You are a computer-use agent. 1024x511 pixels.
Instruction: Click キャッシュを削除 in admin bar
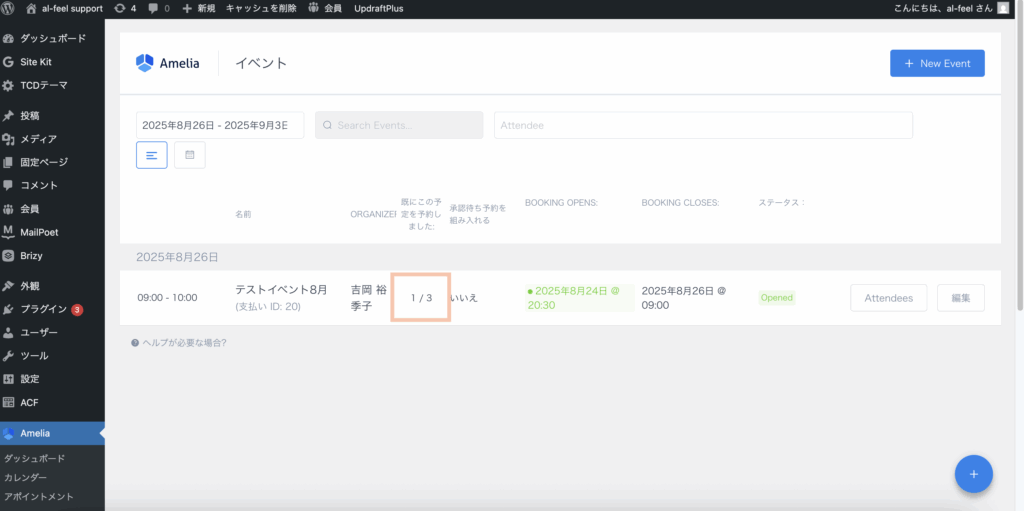click(263, 8)
